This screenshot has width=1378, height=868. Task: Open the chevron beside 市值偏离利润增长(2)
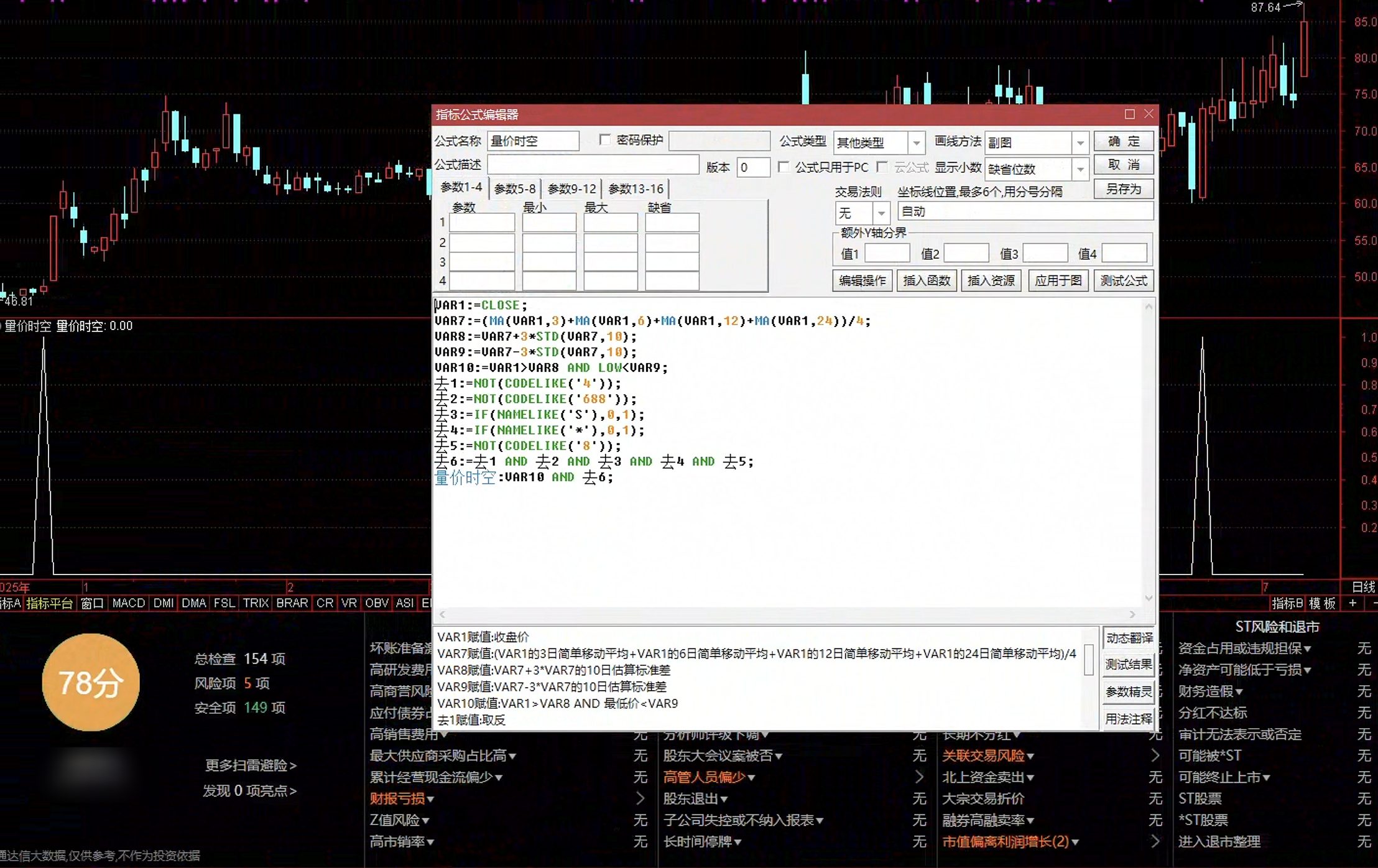[x=1155, y=841]
